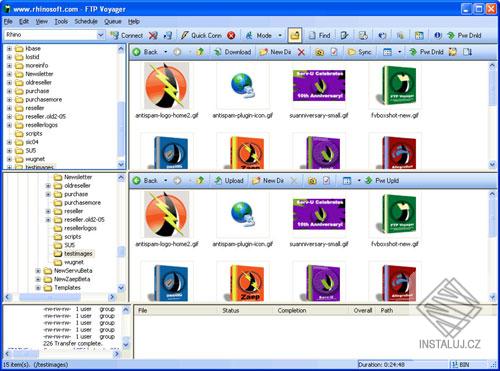
Task: Open Back history dropdown arrow in Download toolbar
Action: (x=165, y=52)
